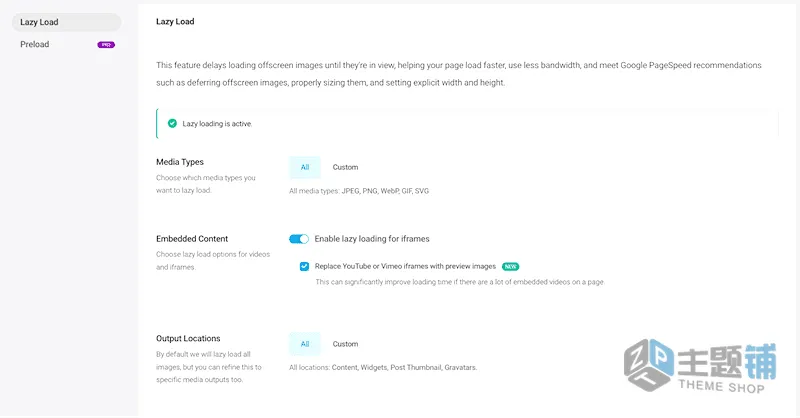Click Replace YouTube or Vimeo iframes label text

tap(405, 266)
